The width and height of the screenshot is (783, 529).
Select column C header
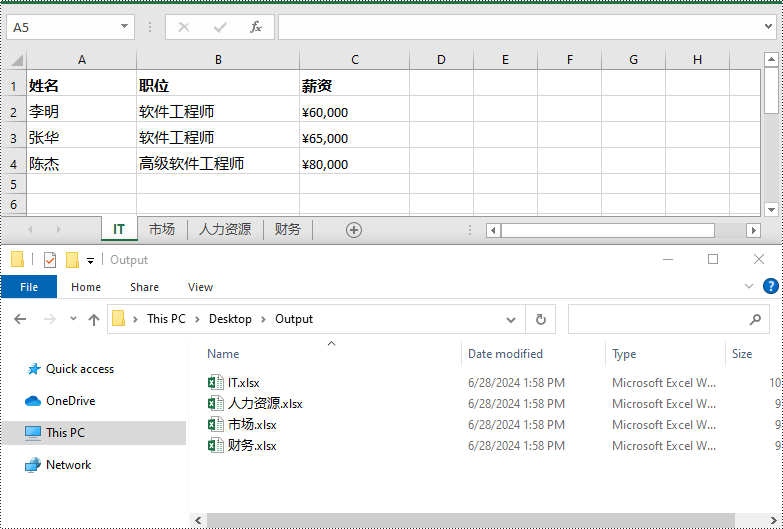point(355,60)
